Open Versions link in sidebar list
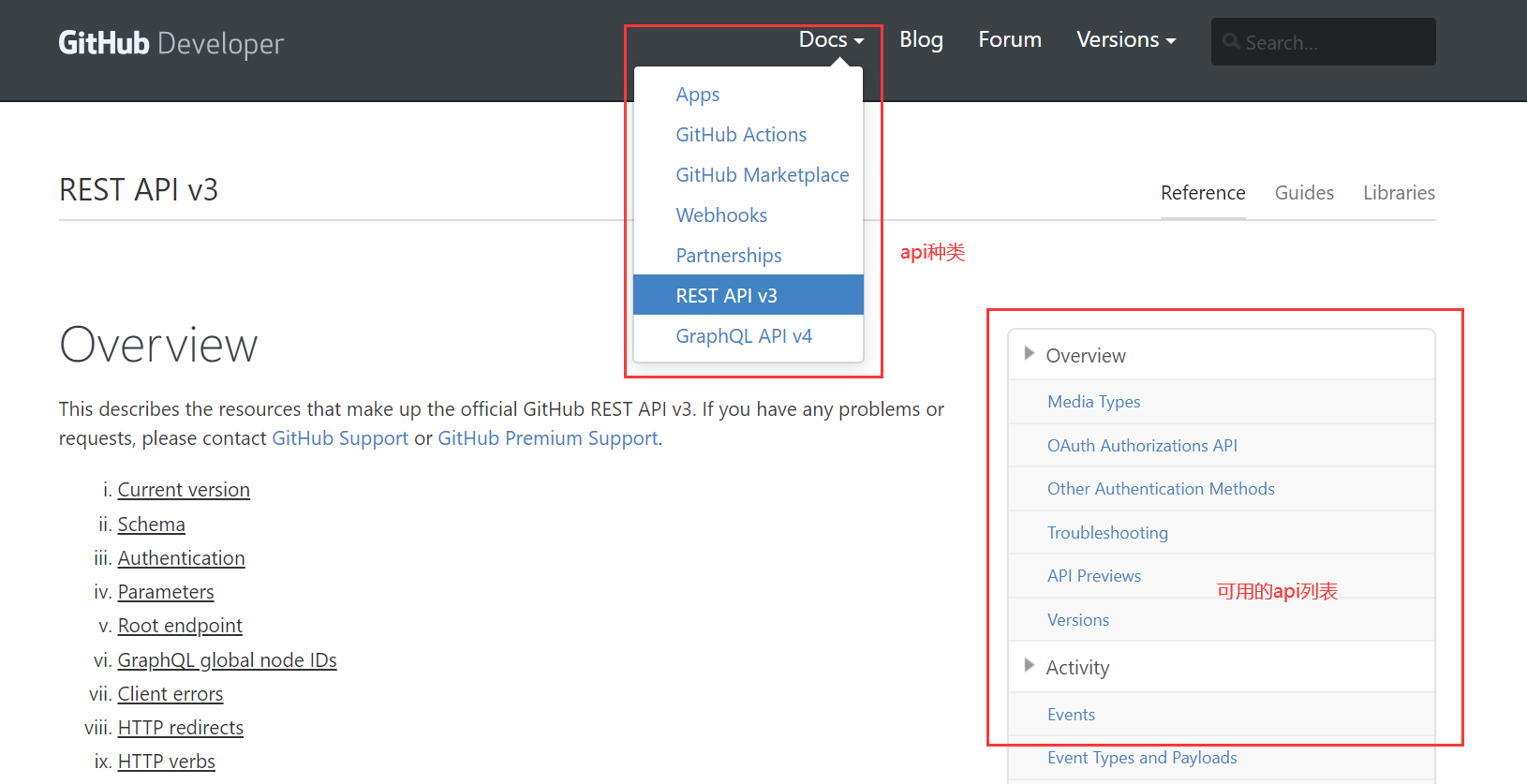 [1078, 620]
